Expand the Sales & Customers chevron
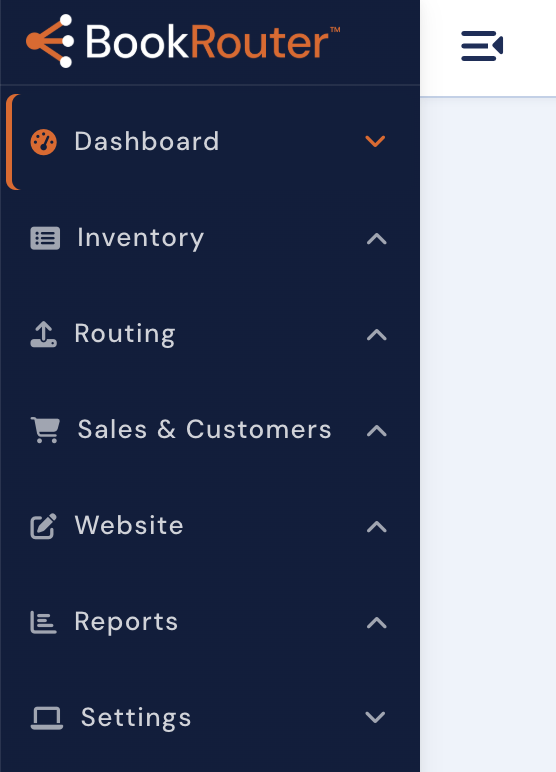Screen dimensions: 556x772 377,431
